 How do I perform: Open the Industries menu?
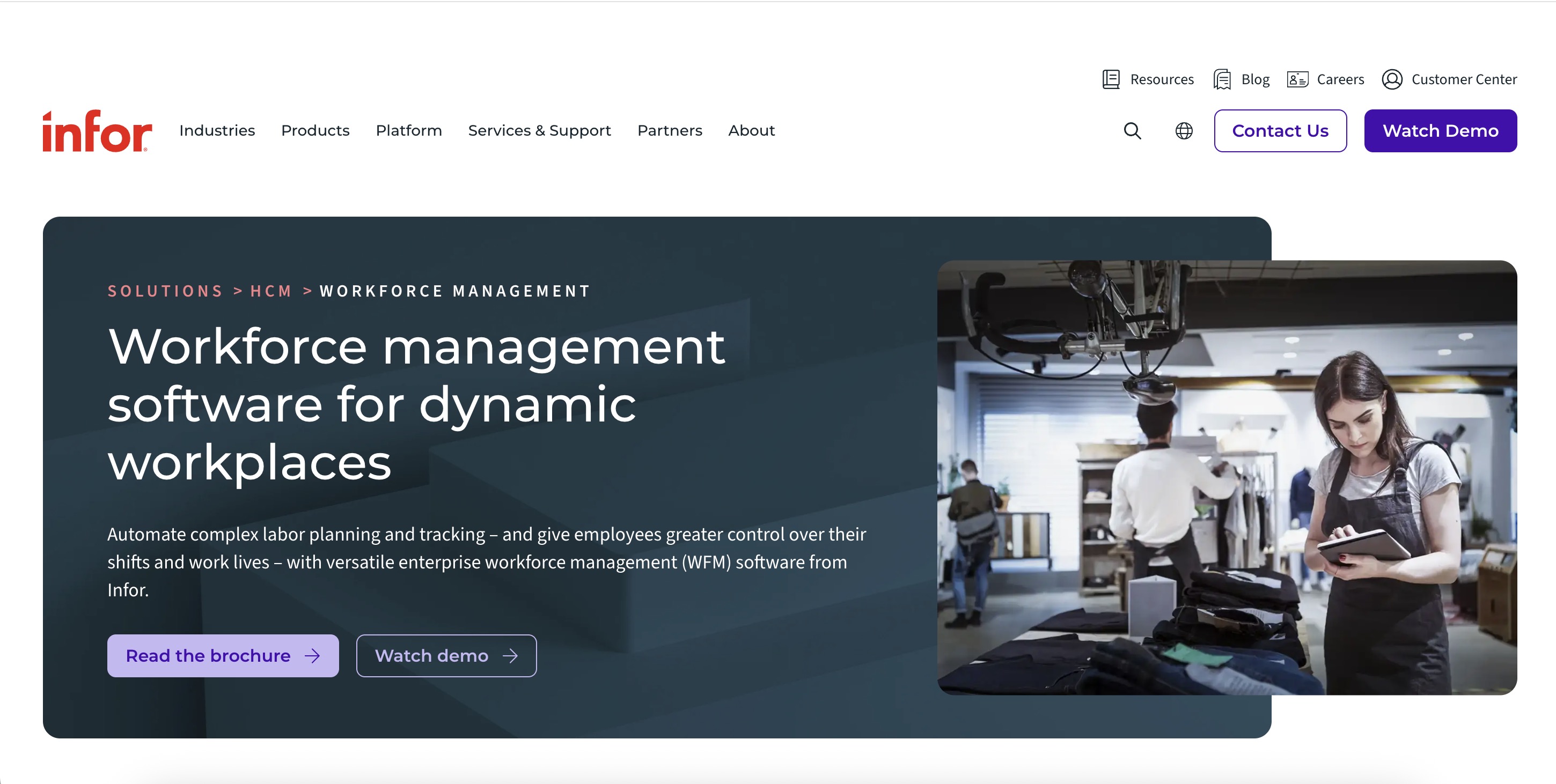click(217, 130)
